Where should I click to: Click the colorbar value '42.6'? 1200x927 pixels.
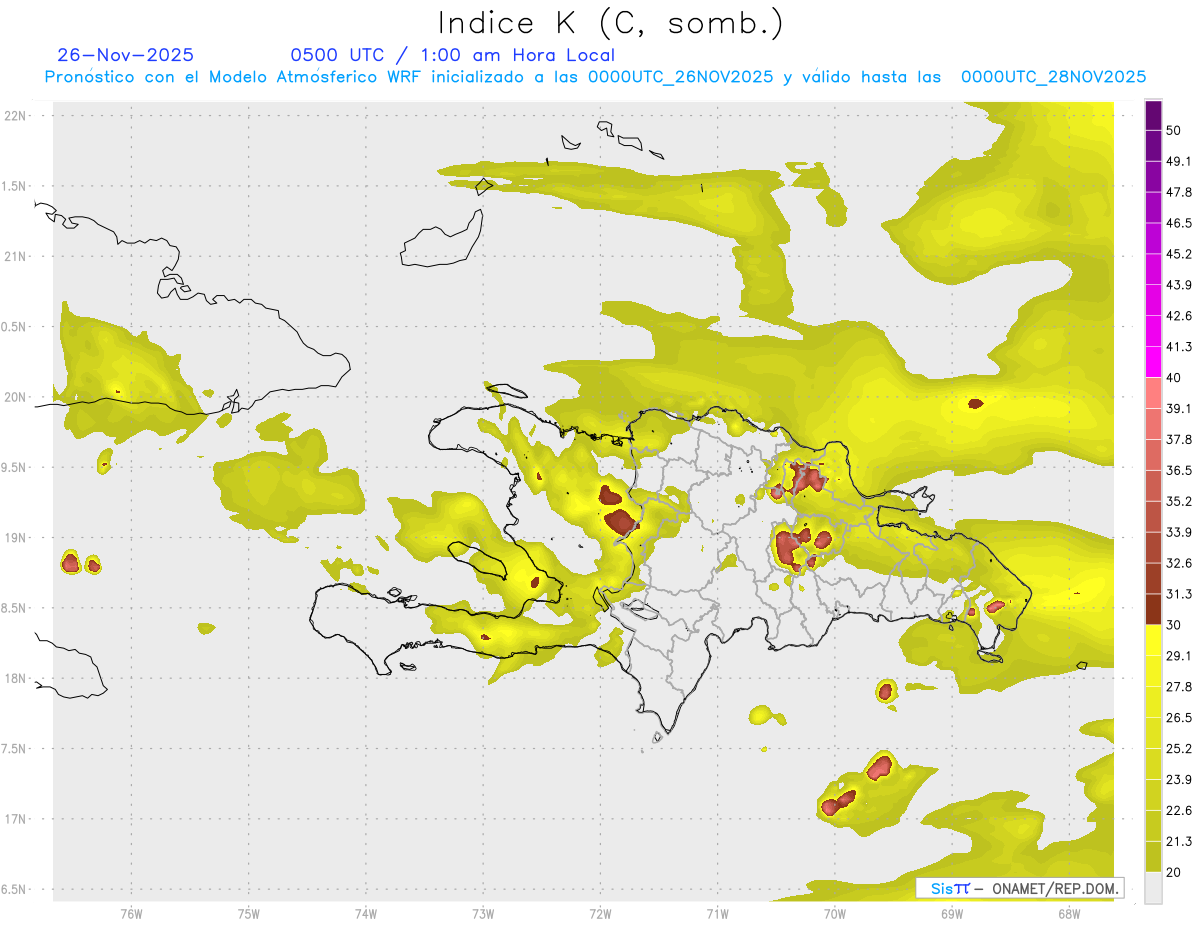tap(1179, 316)
